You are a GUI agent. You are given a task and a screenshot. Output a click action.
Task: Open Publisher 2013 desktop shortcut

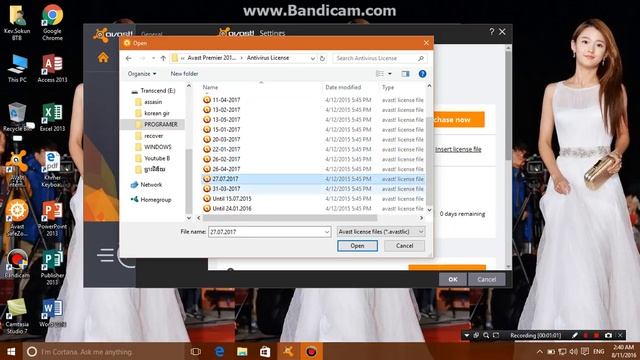coord(52,267)
